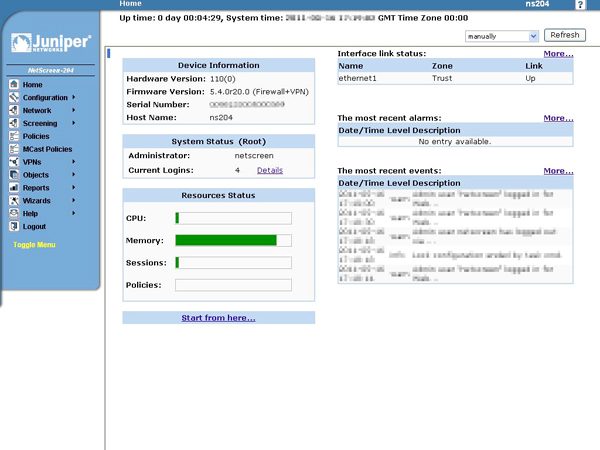Click the Home icon in sidebar
600x450 pixels.
(x=14, y=84)
